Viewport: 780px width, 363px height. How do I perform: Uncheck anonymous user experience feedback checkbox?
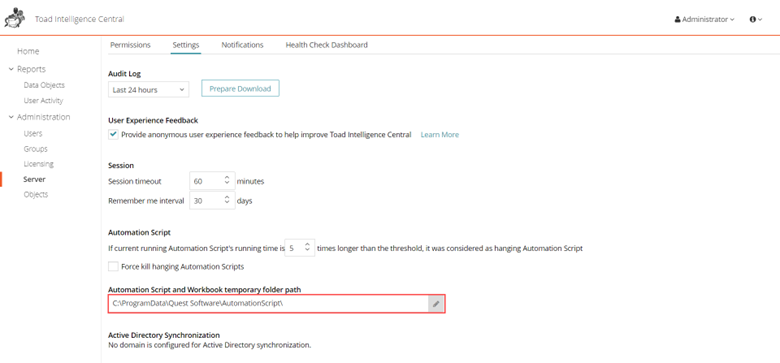tap(113, 134)
